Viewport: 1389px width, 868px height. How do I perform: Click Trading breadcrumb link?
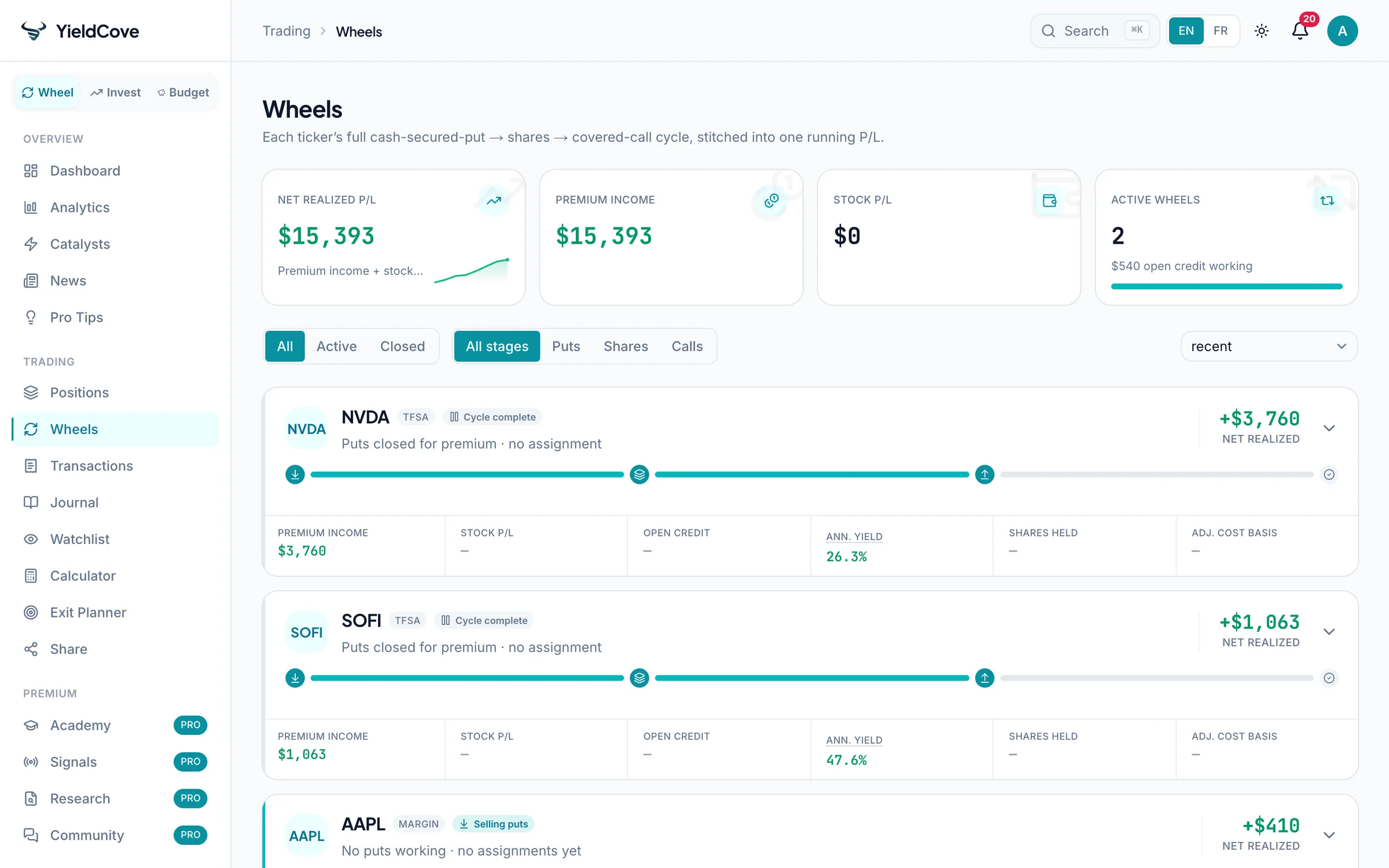tap(286, 31)
